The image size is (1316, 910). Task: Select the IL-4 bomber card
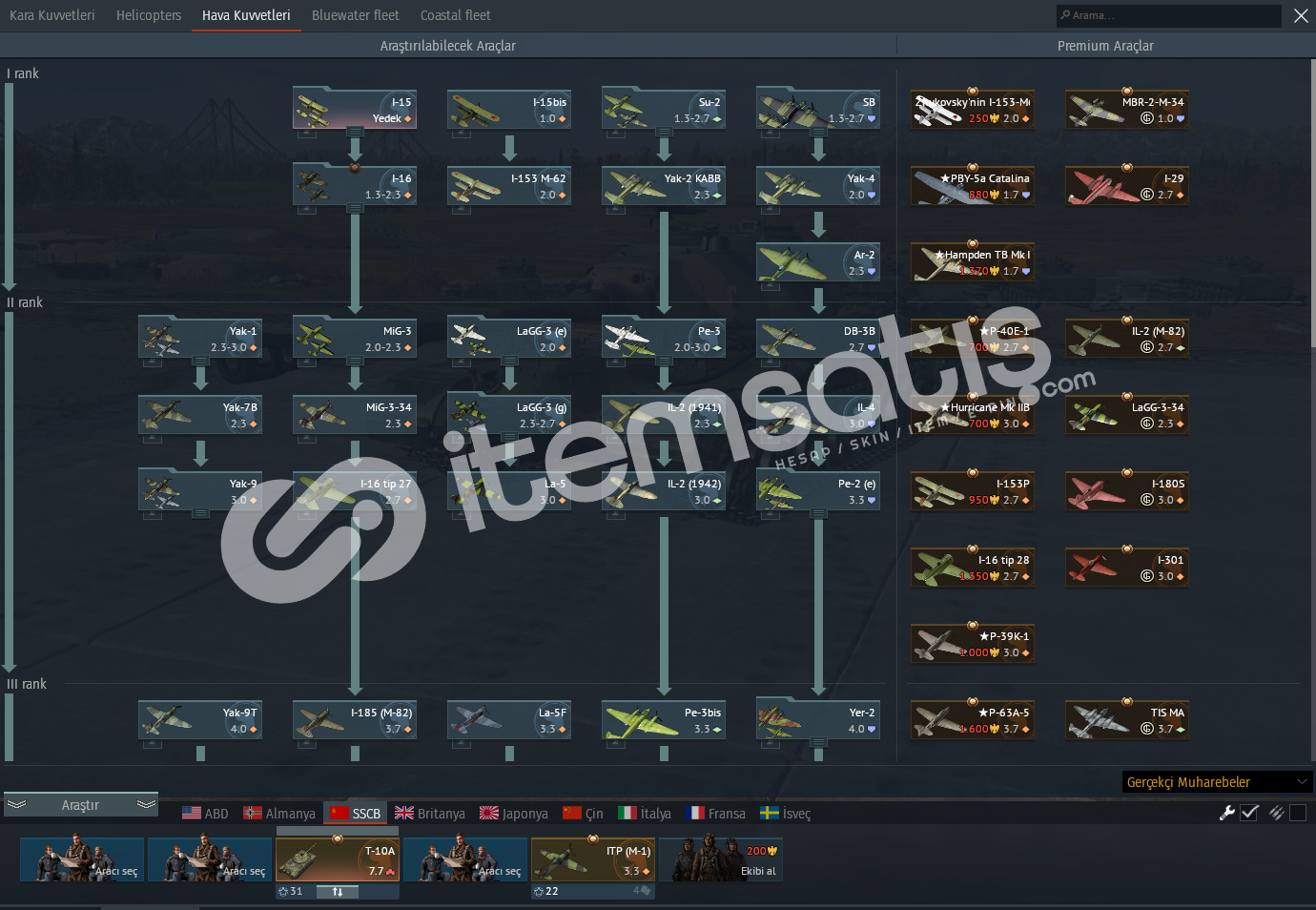(818, 416)
